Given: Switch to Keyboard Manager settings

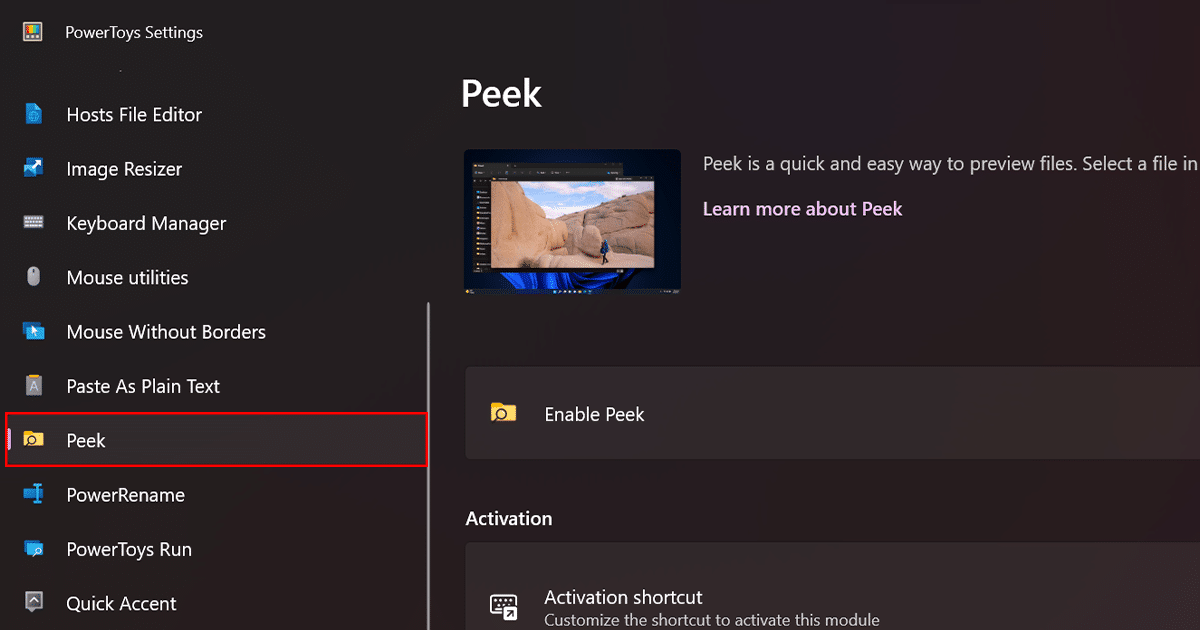Looking at the screenshot, I should point(146,223).
